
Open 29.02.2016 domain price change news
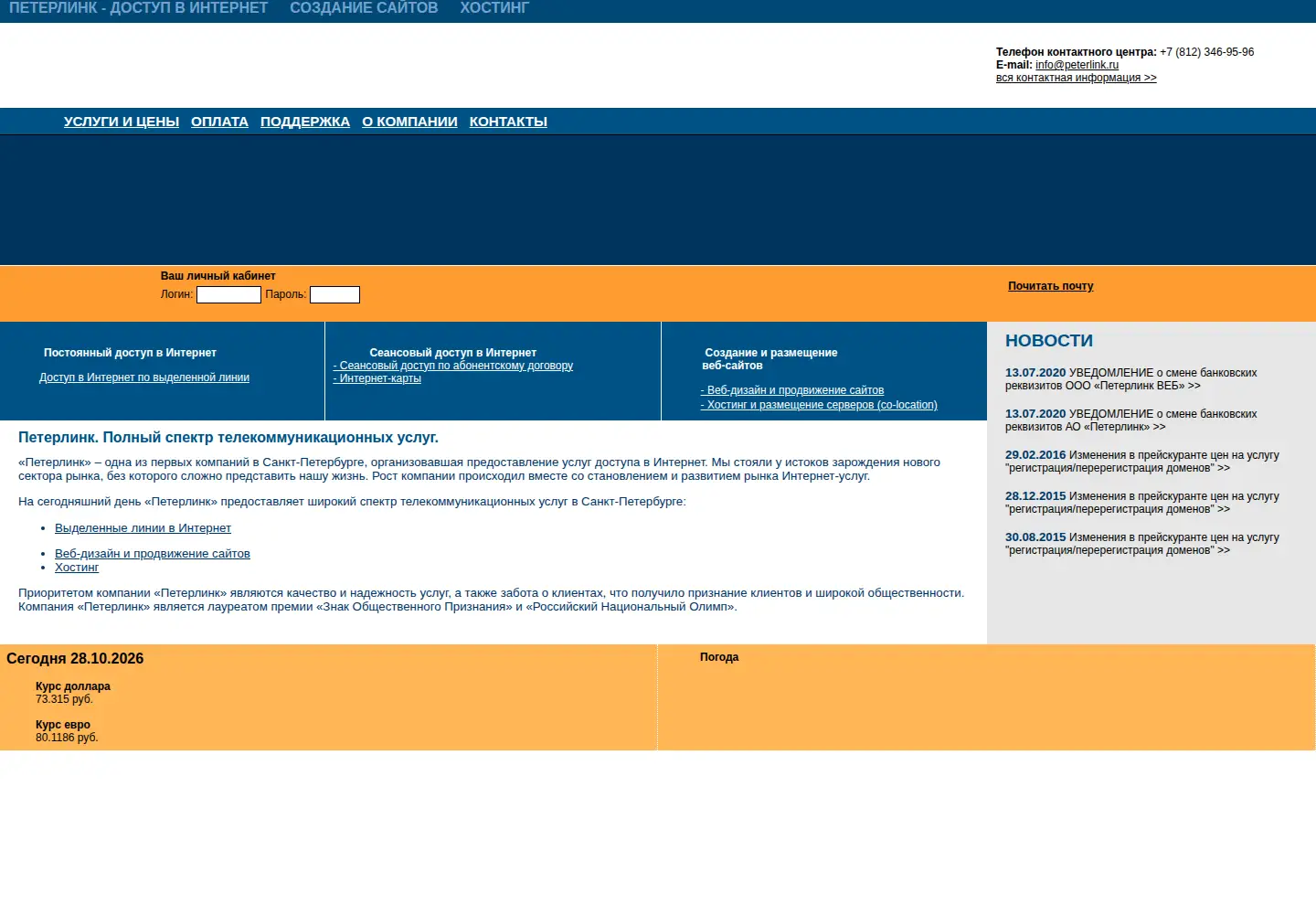coord(1142,462)
